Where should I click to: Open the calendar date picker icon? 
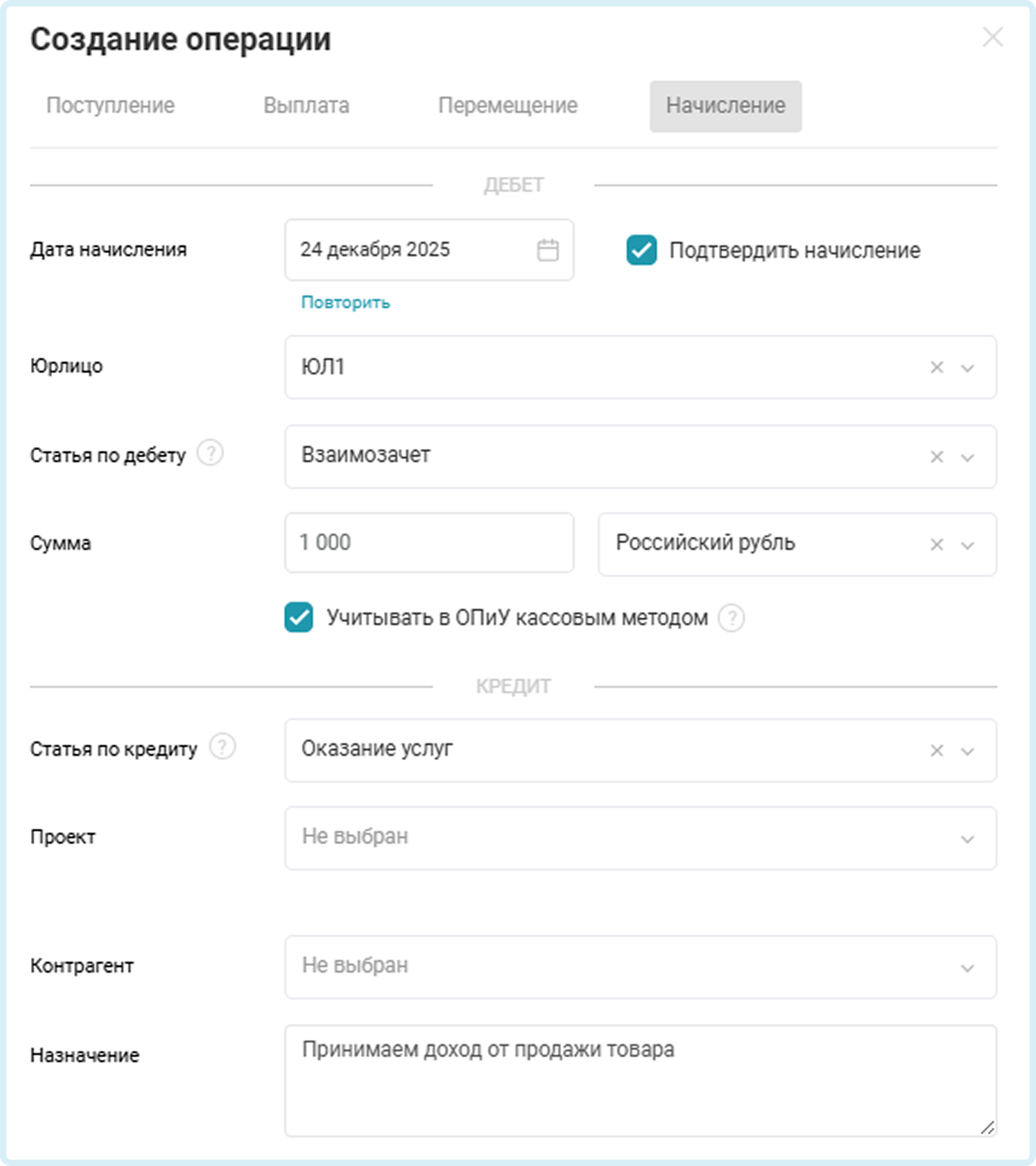click(548, 250)
